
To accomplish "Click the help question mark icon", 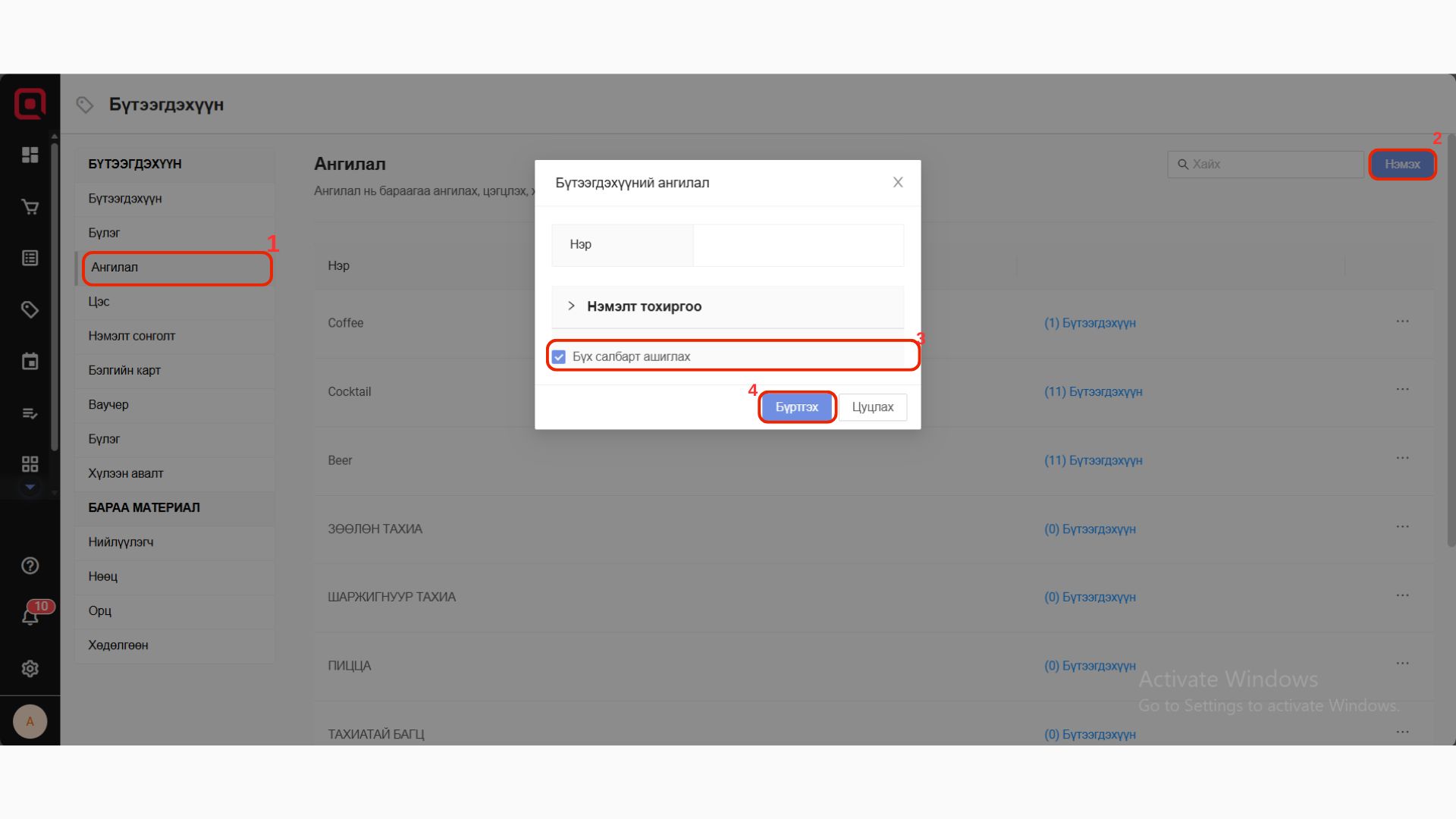I will pos(30,566).
